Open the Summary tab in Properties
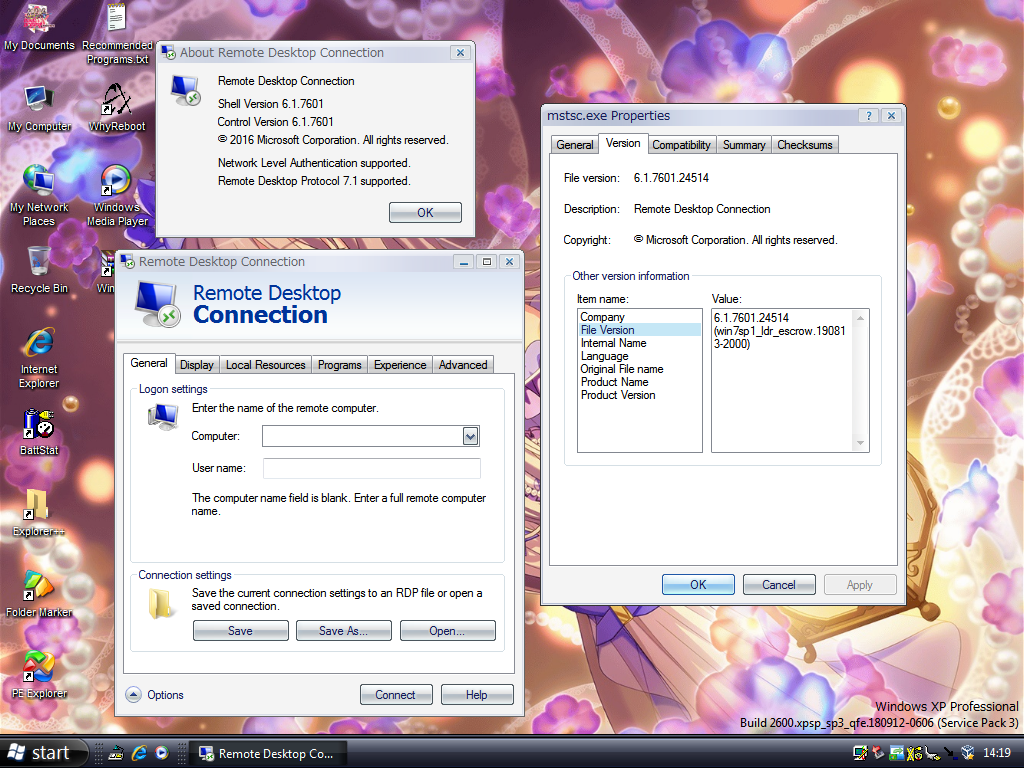1024x768 pixels. 744,144
